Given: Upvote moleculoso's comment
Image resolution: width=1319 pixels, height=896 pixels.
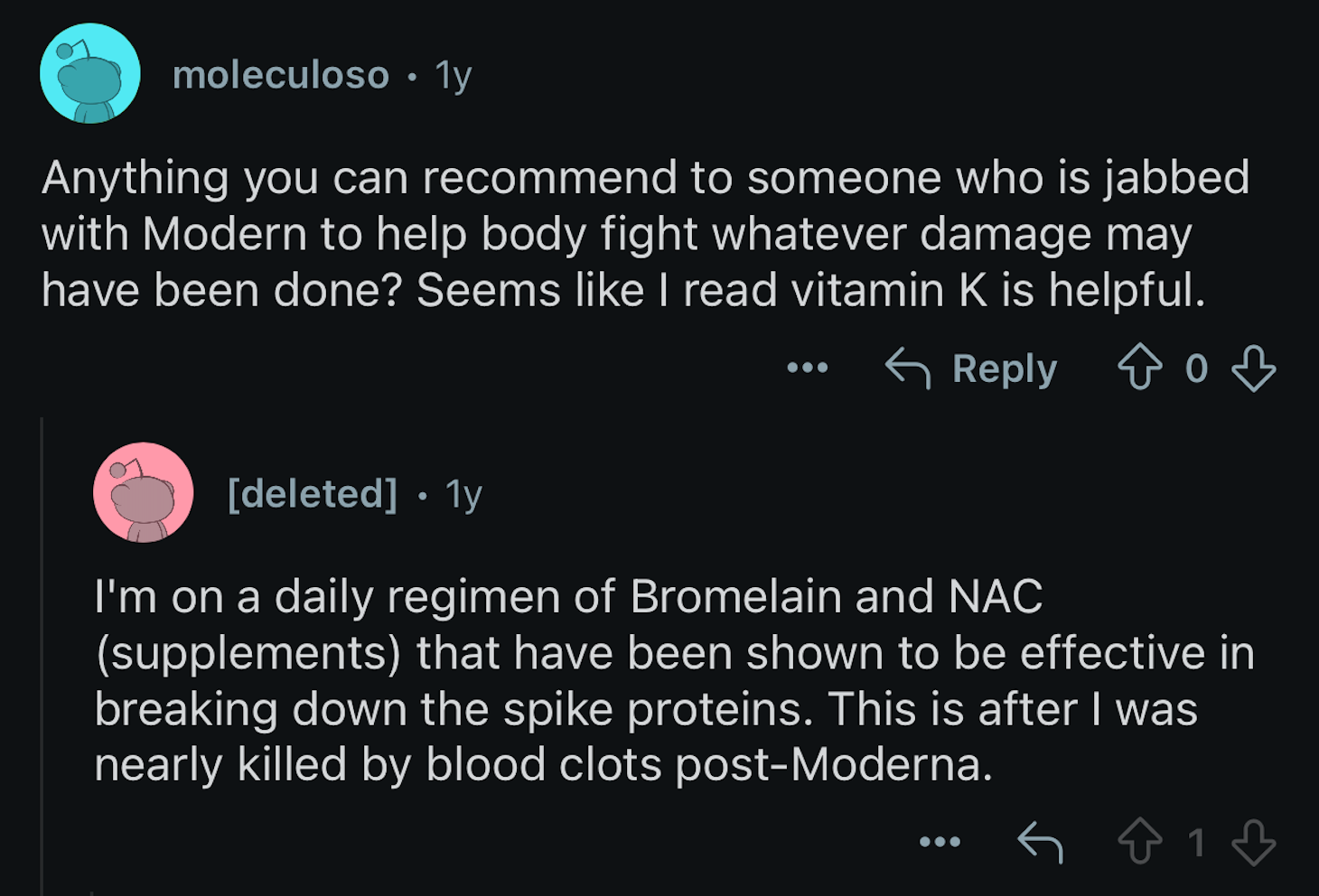Looking at the screenshot, I should 1140,368.
